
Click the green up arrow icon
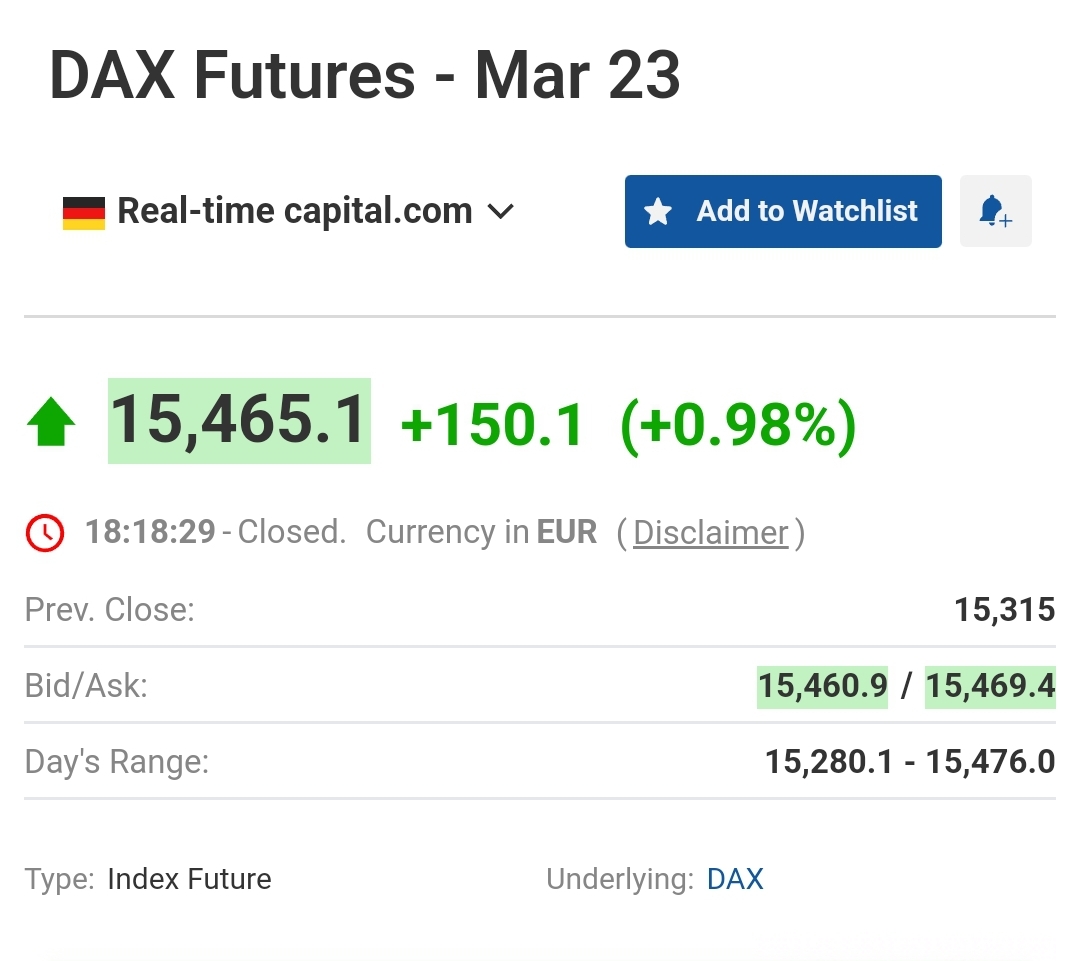(x=51, y=422)
